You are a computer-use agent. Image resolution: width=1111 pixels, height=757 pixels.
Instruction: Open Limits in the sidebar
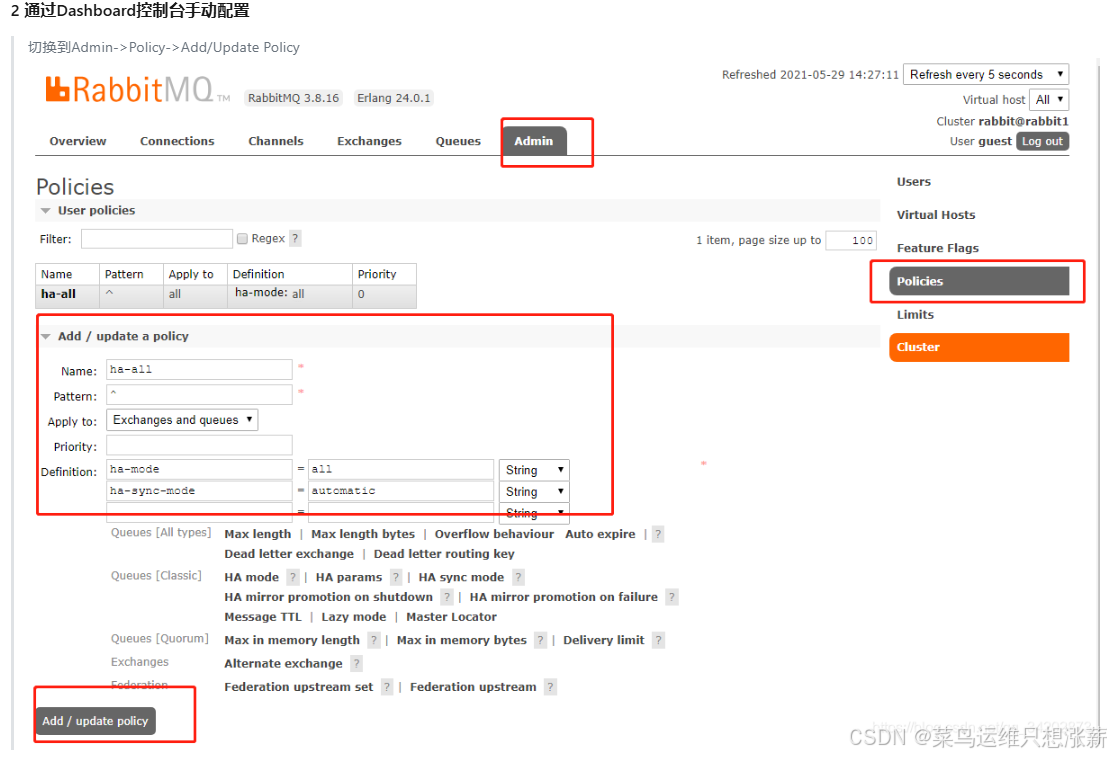(915, 315)
